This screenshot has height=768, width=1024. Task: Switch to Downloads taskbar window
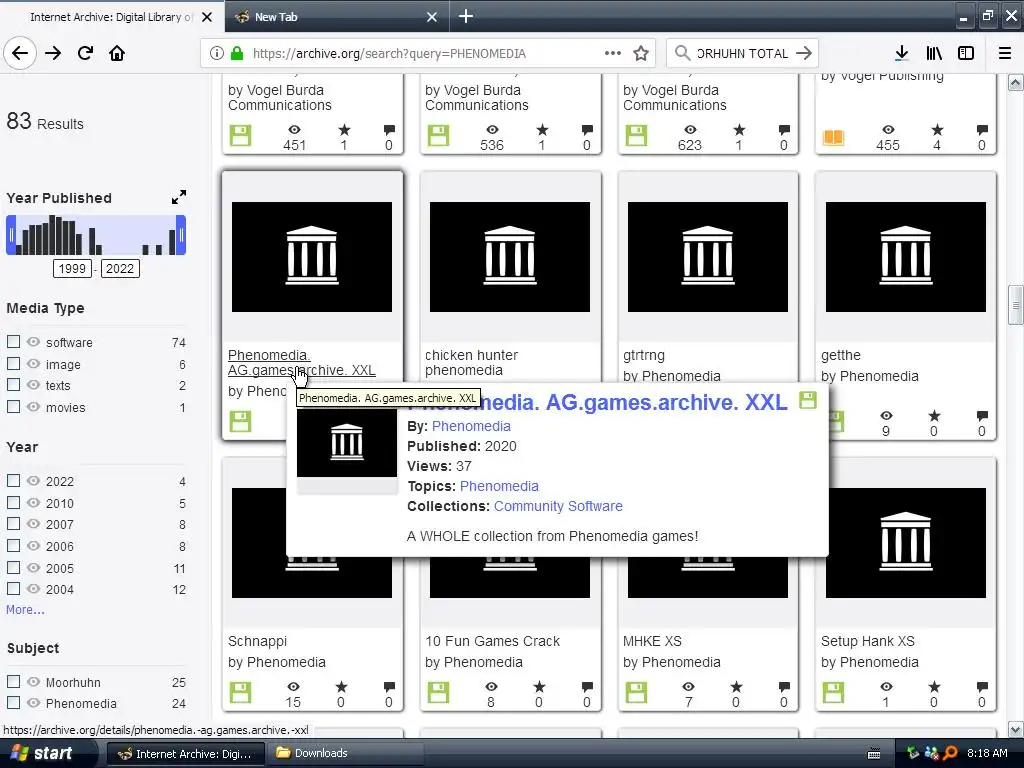[344, 753]
